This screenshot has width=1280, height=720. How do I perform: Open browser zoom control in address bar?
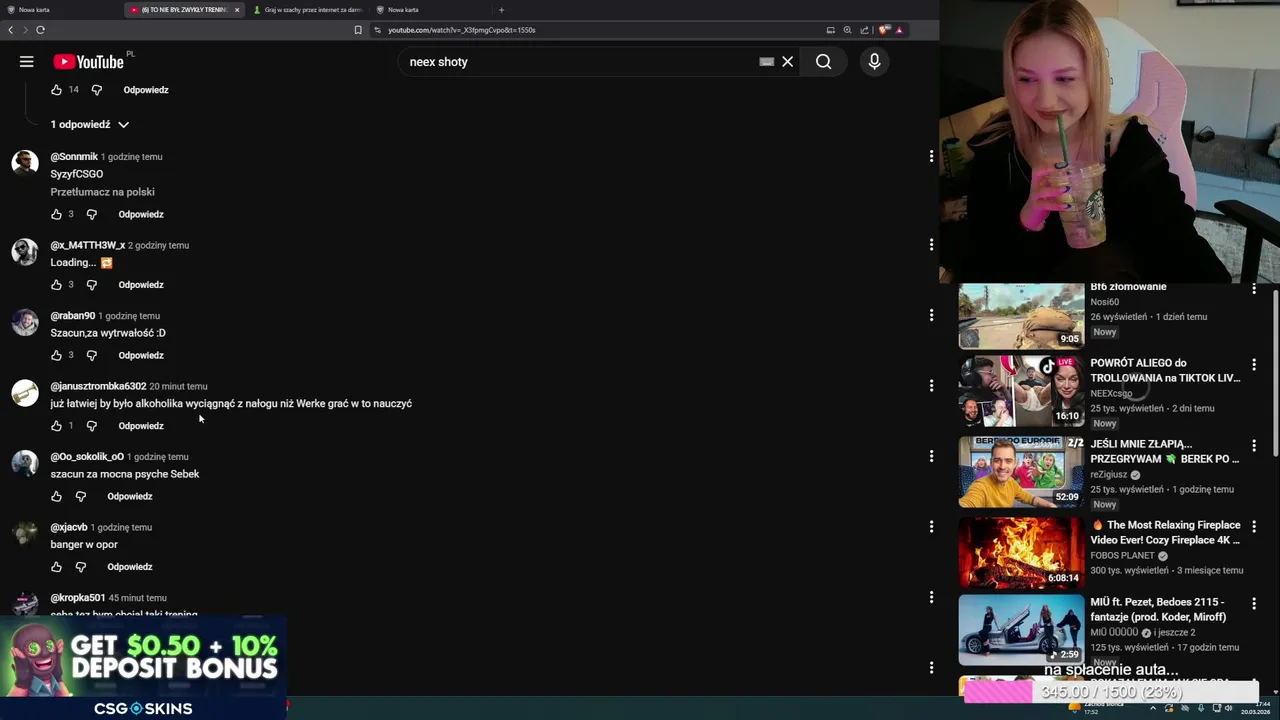847,30
